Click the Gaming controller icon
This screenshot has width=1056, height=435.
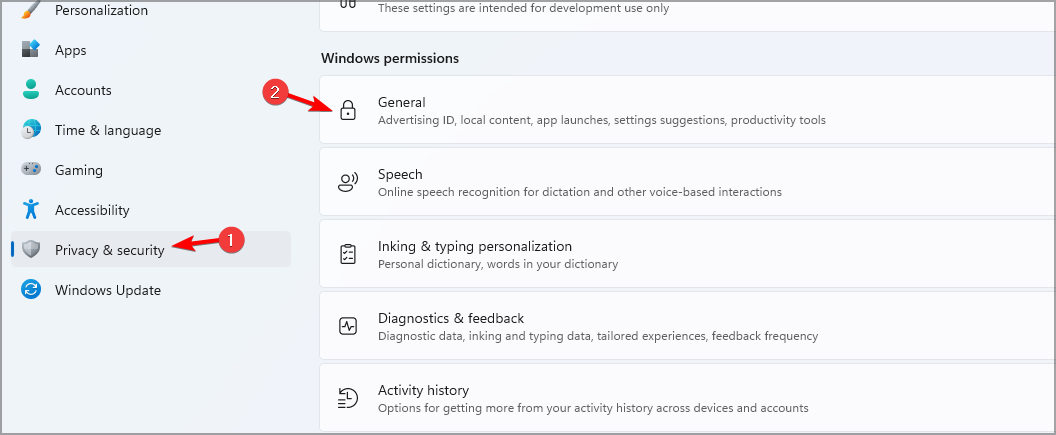click(31, 170)
